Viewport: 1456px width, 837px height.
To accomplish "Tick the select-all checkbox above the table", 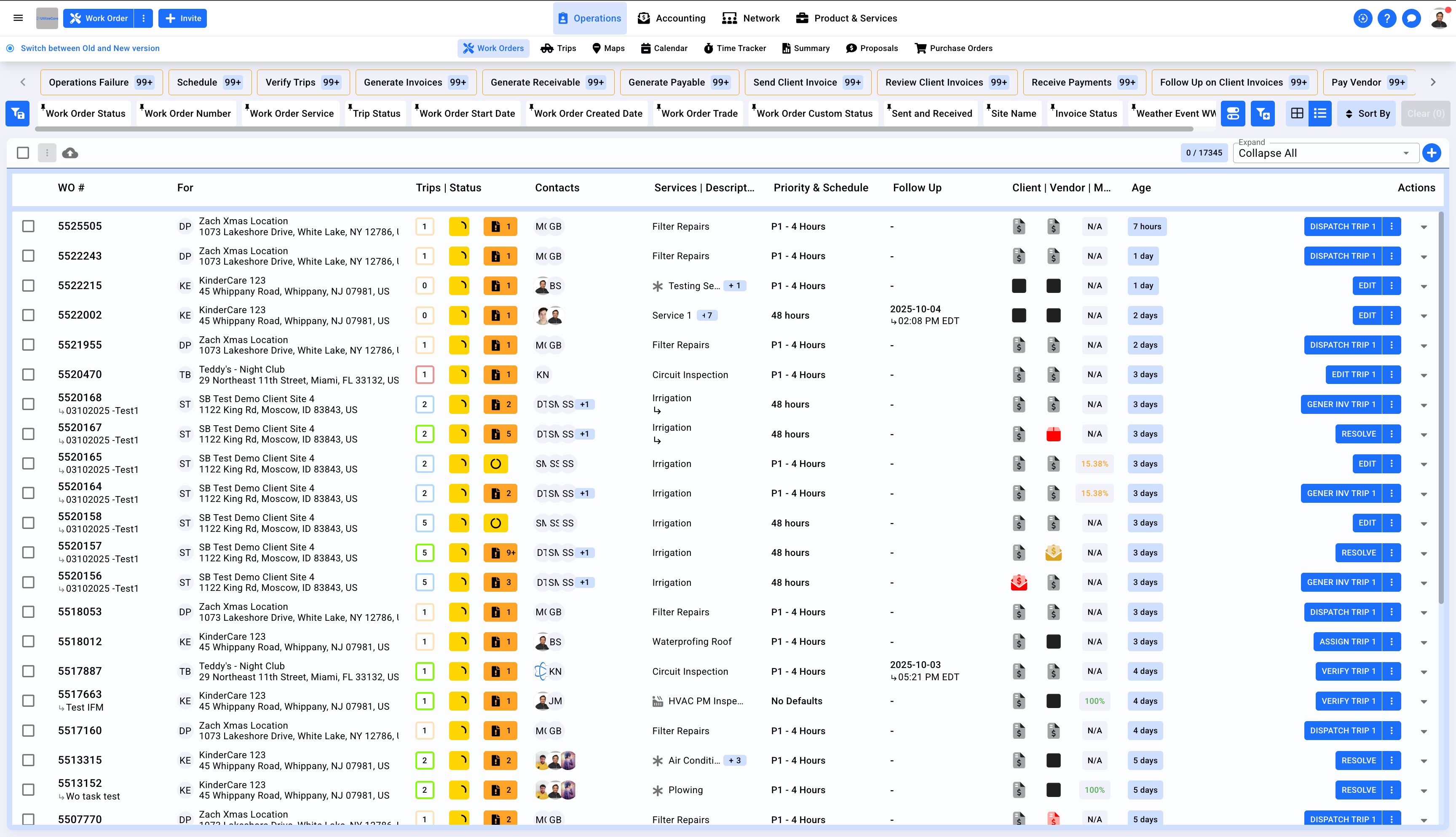I will pyautogui.click(x=23, y=153).
